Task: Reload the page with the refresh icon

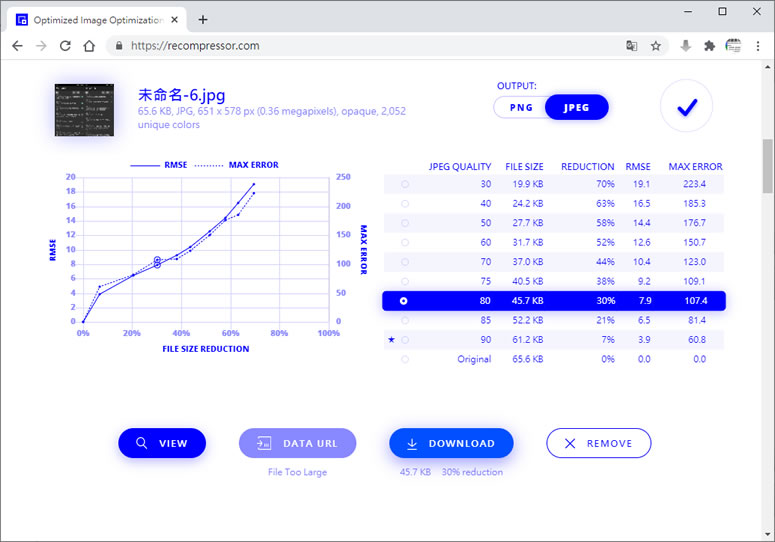Action: pyautogui.click(x=65, y=46)
